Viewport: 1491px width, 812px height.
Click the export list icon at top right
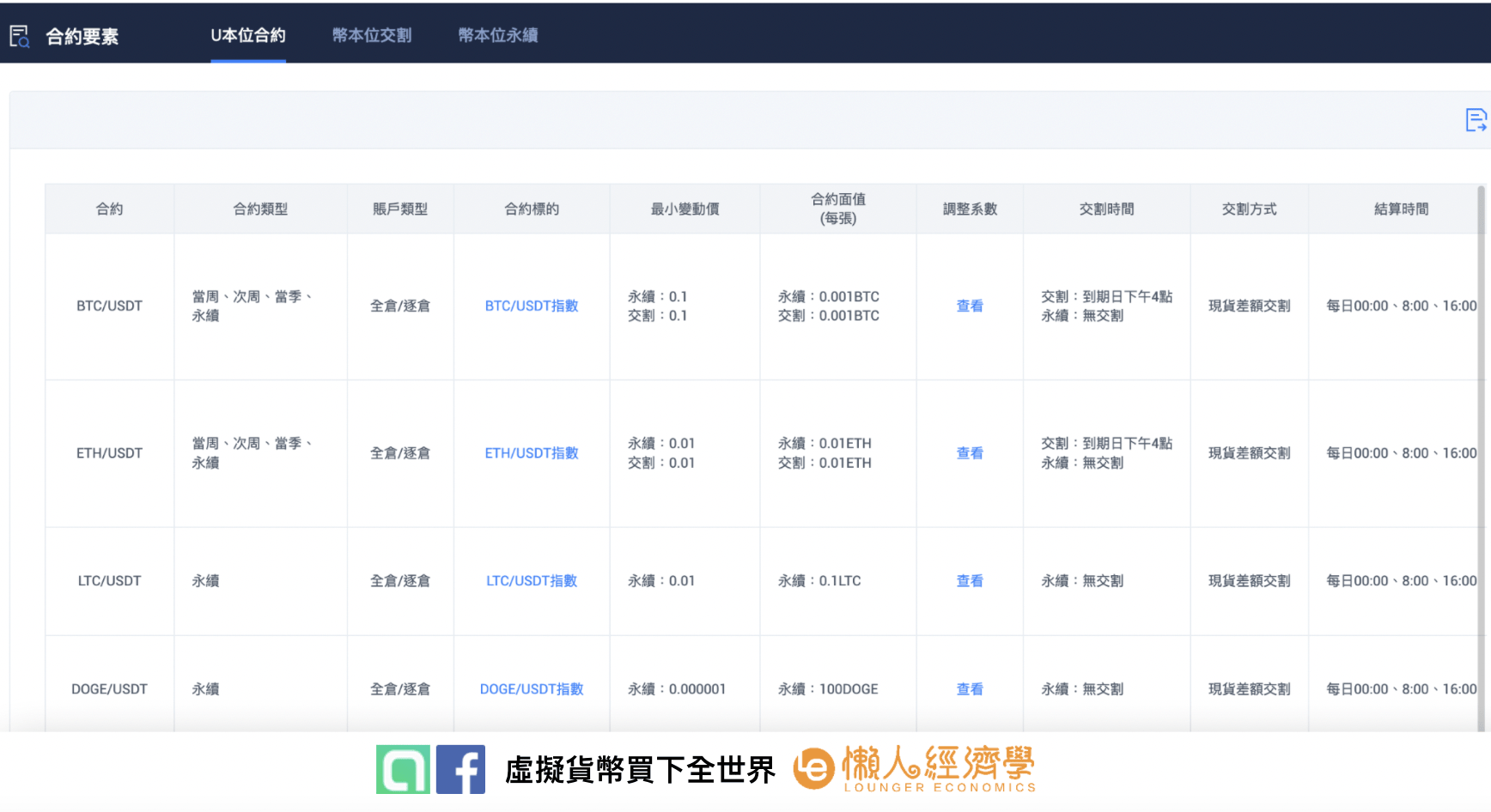coord(1476,120)
